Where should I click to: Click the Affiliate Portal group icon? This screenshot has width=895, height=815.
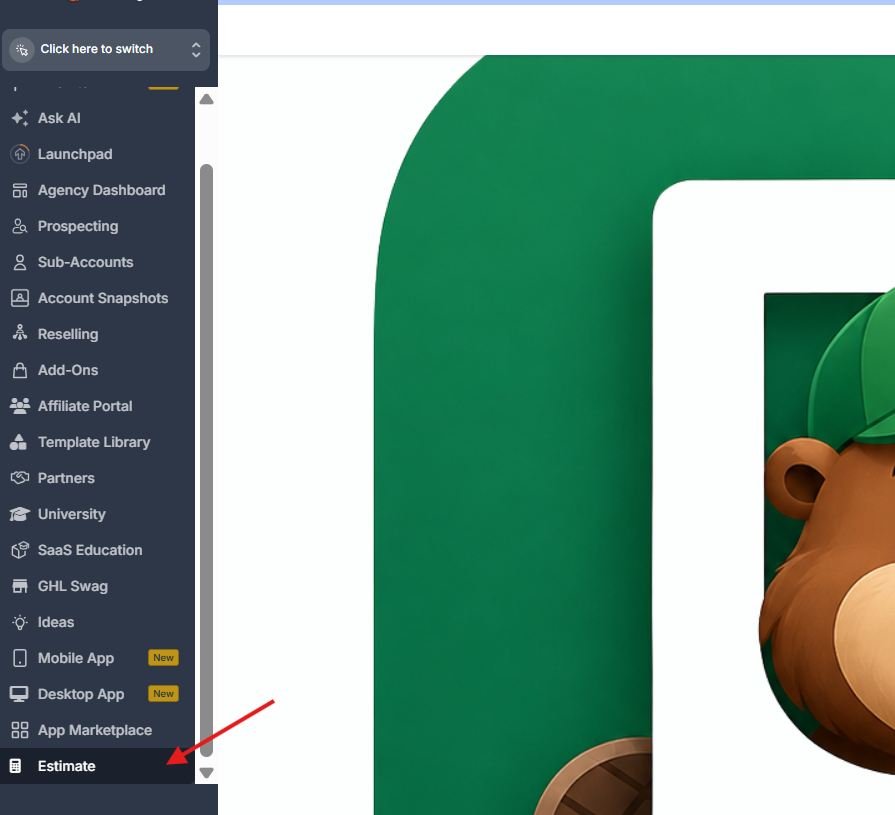pos(20,406)
